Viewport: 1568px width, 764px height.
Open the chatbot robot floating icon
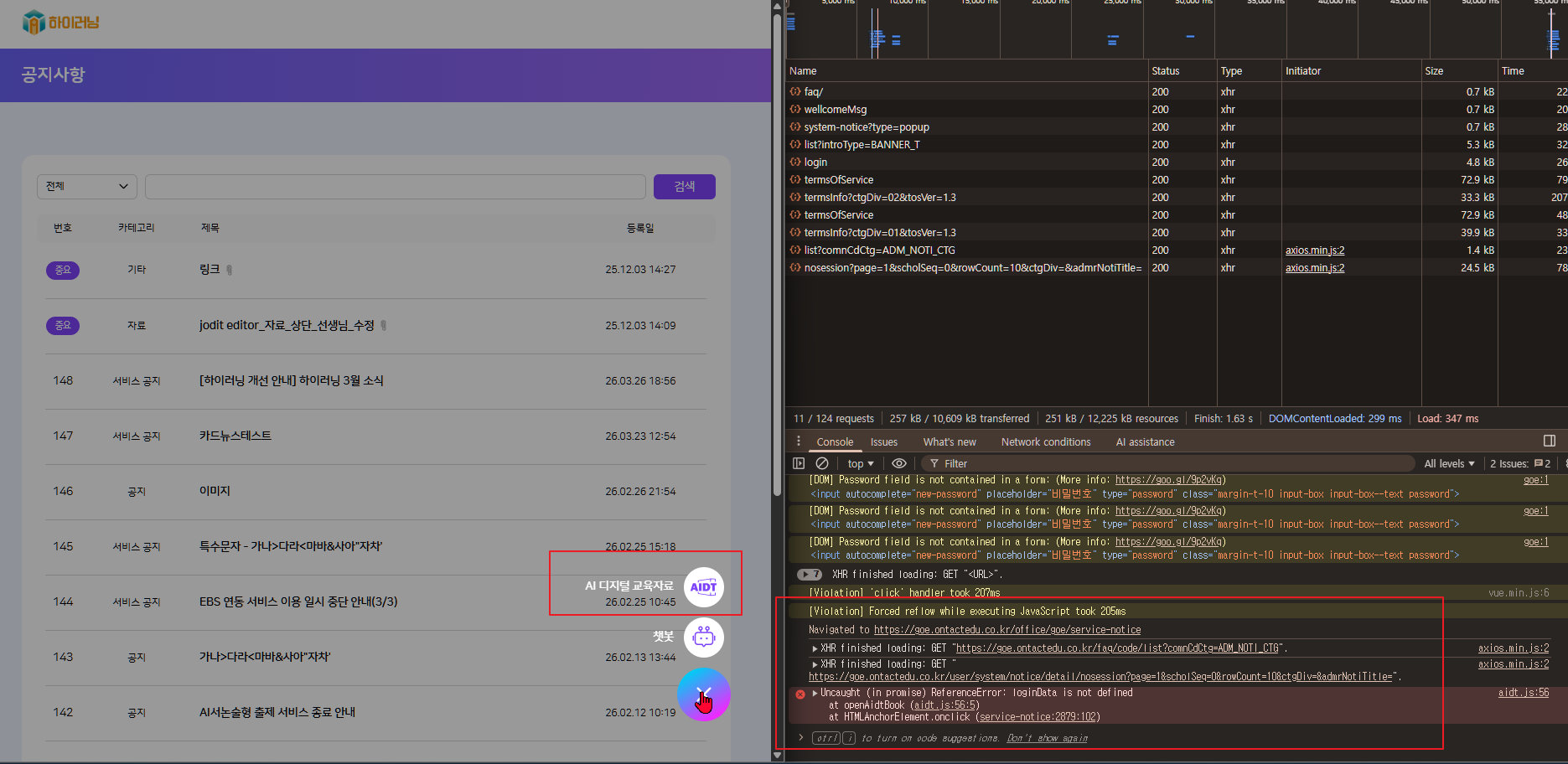(x=703, y=638)
